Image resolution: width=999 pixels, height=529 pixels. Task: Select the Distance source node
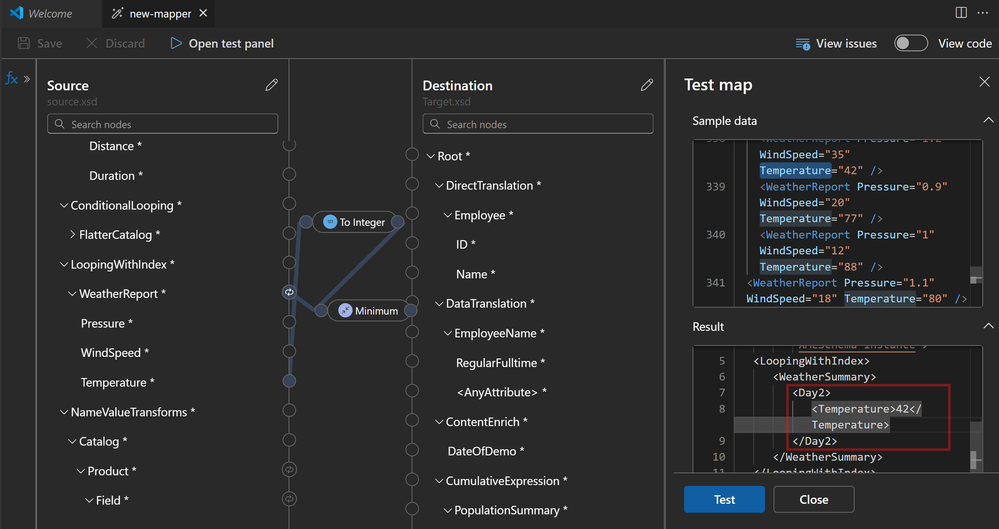tap(115, 146)
